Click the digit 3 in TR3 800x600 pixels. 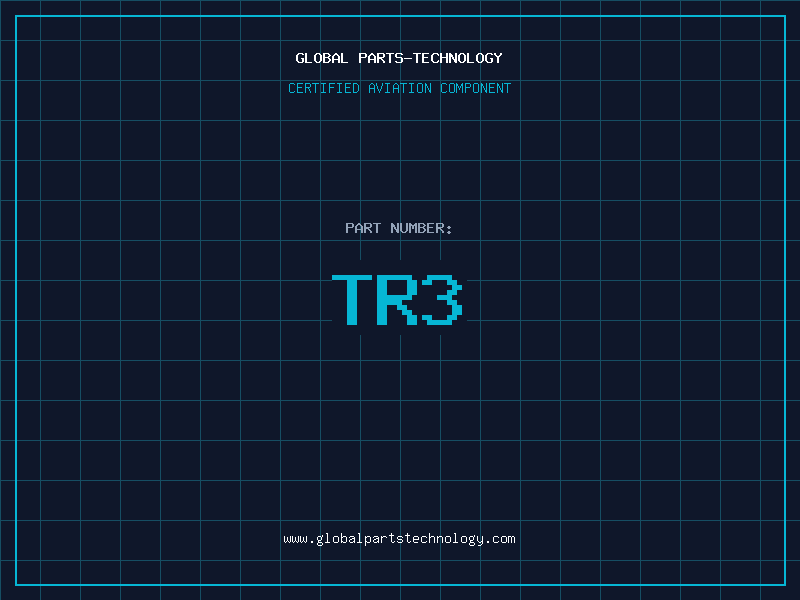coord(442,300)
